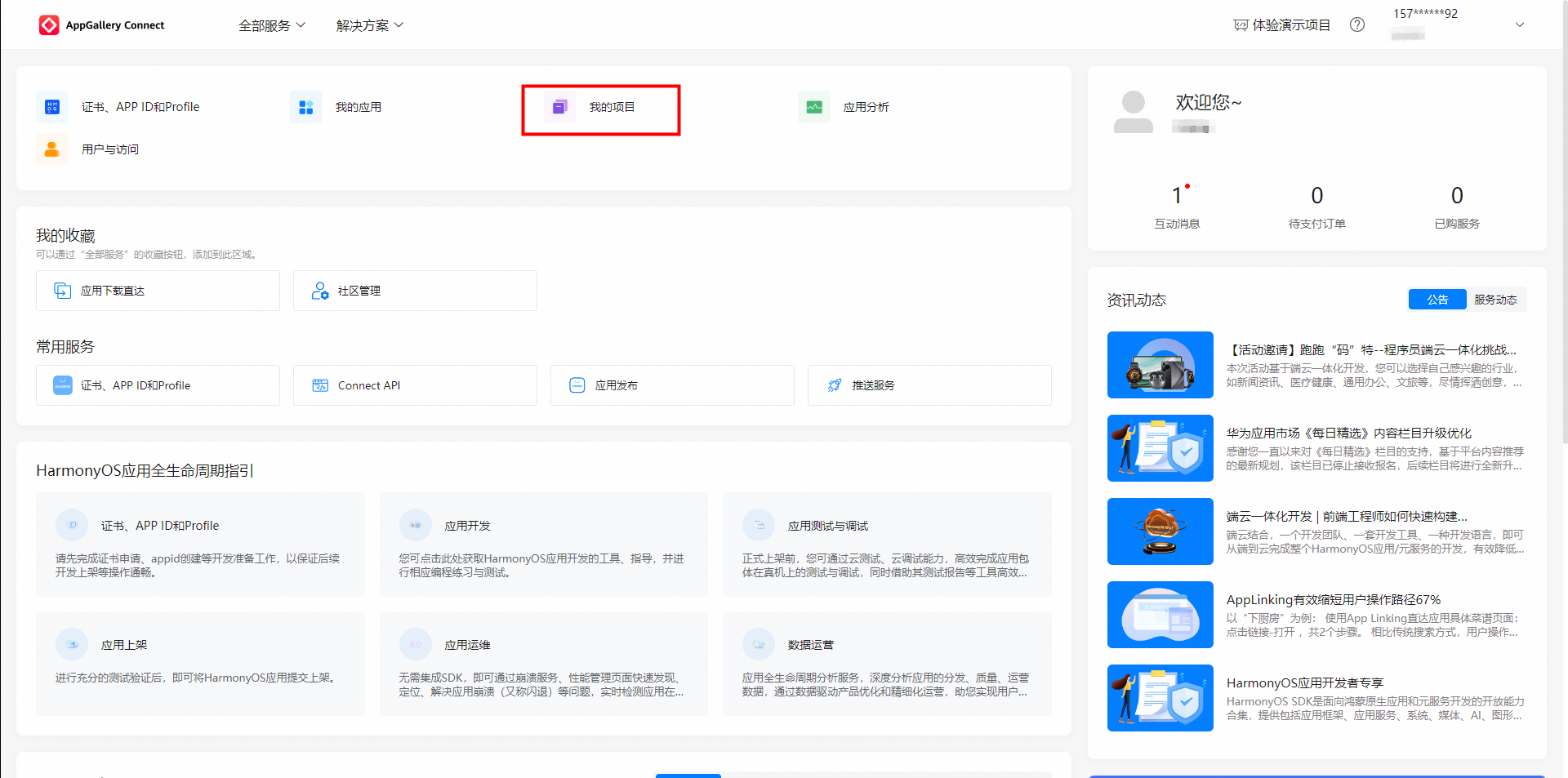The height and width of the screenshot is (778, 1568).
Task: Open the 用户与访问 person icon
Action: (52, 149)
